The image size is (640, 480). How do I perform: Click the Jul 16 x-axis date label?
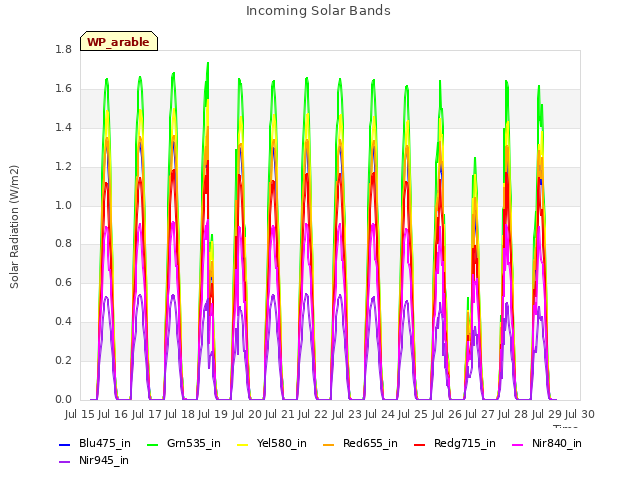pos(113,415)
